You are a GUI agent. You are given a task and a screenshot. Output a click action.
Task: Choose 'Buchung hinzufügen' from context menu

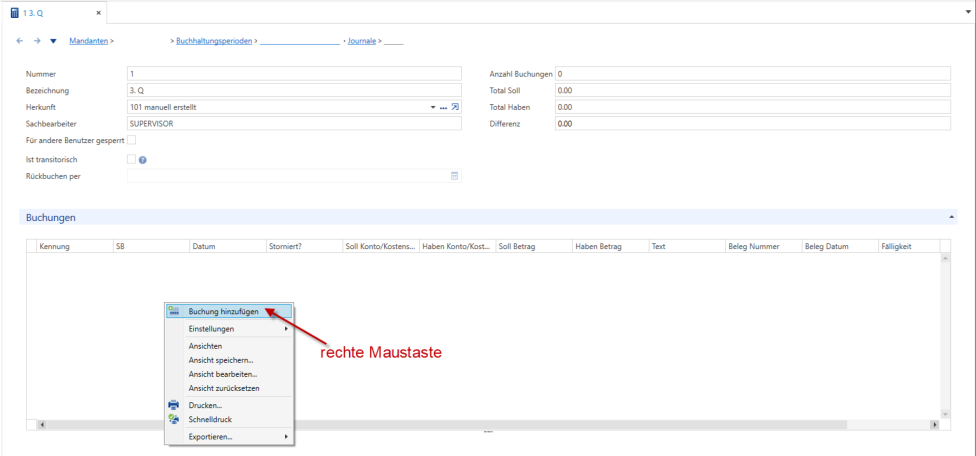(229, 311)
